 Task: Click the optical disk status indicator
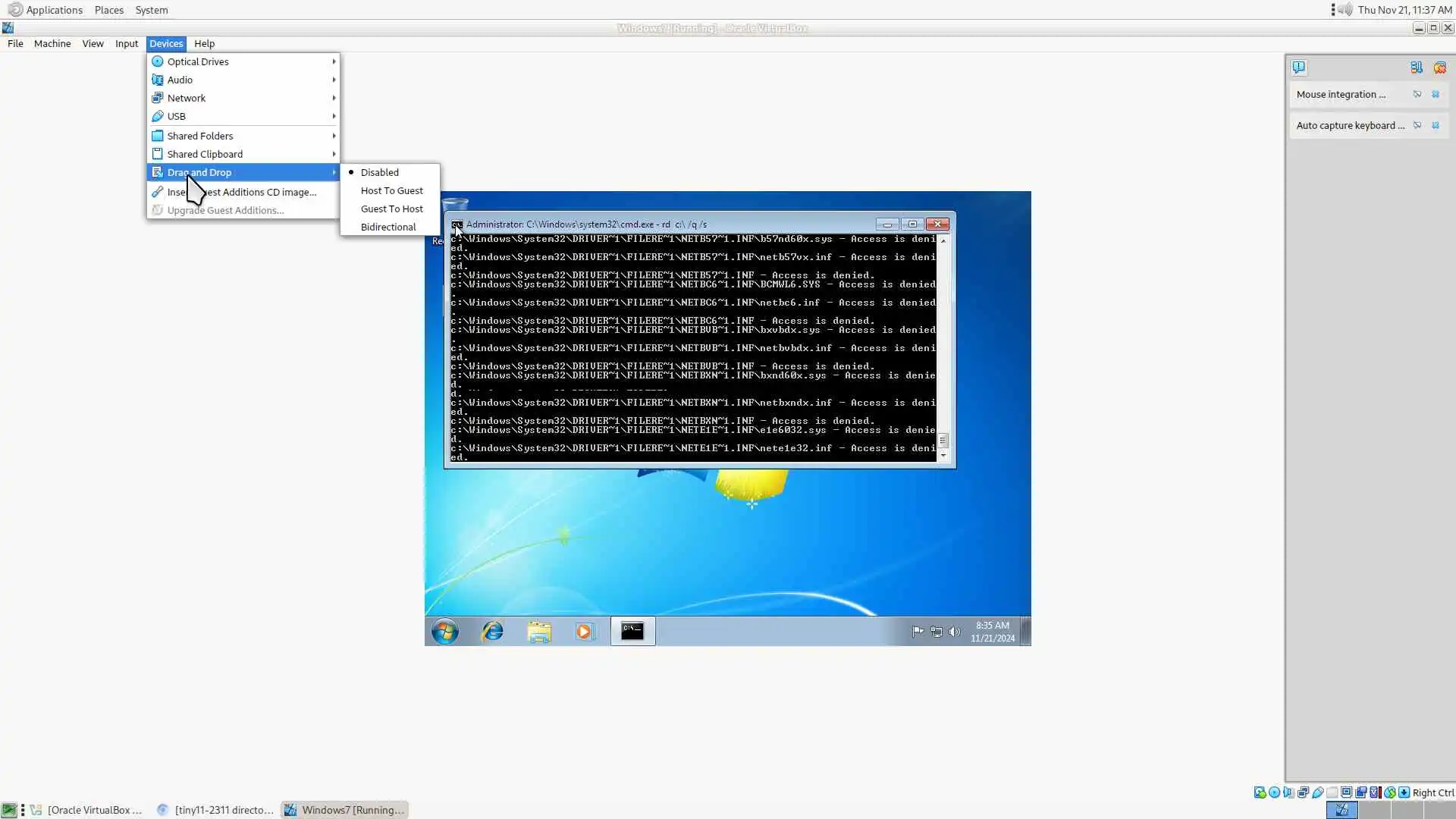[1274, 792]
